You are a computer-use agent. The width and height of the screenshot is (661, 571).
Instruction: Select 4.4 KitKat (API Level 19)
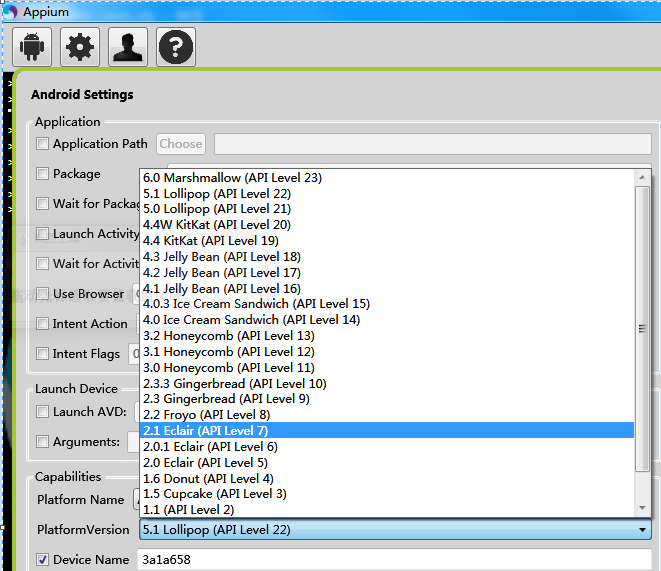point(387,241)
